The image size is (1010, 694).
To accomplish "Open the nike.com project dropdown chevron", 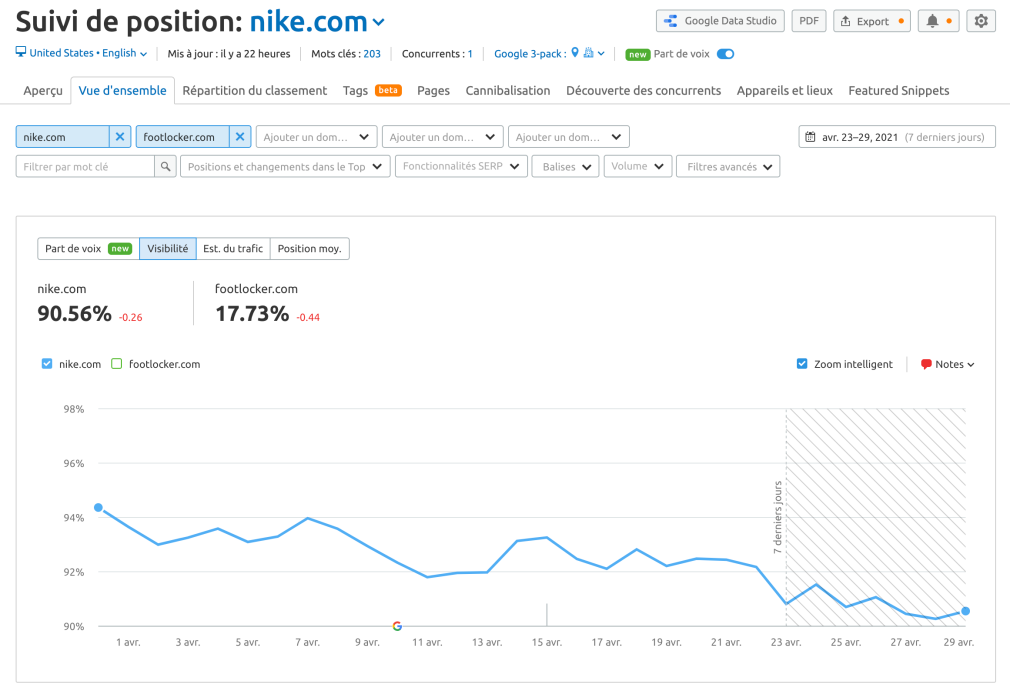I will pyautogui.click(x=379, y=23).
